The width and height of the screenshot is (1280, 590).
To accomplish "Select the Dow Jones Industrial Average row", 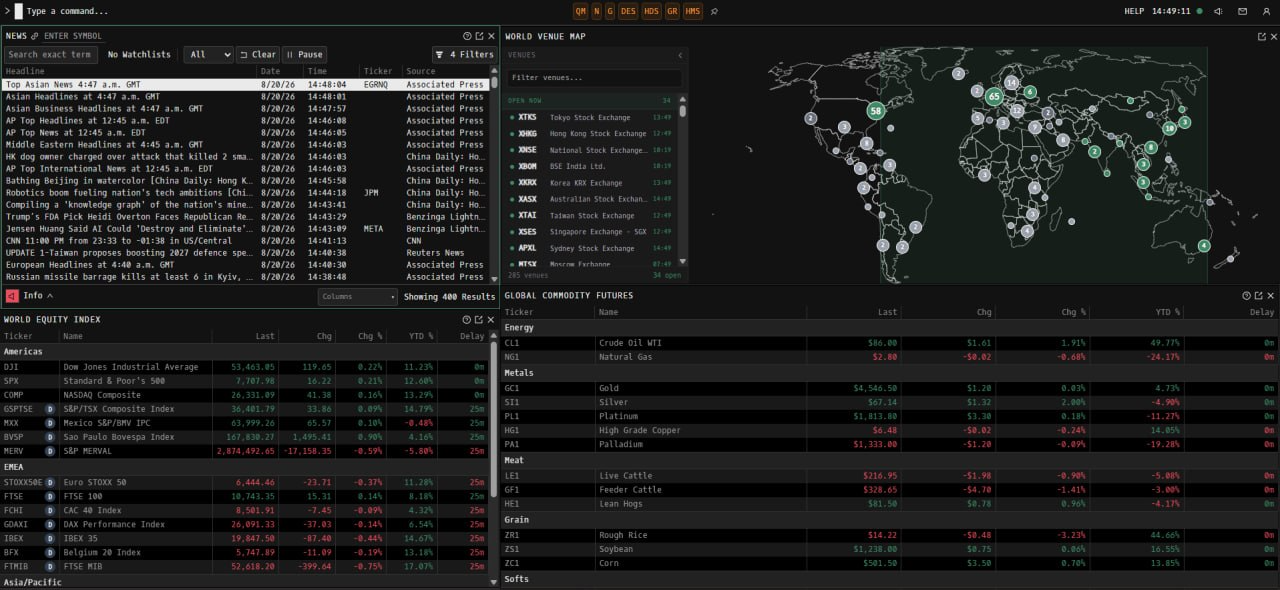I will click(x=244, y=367).
